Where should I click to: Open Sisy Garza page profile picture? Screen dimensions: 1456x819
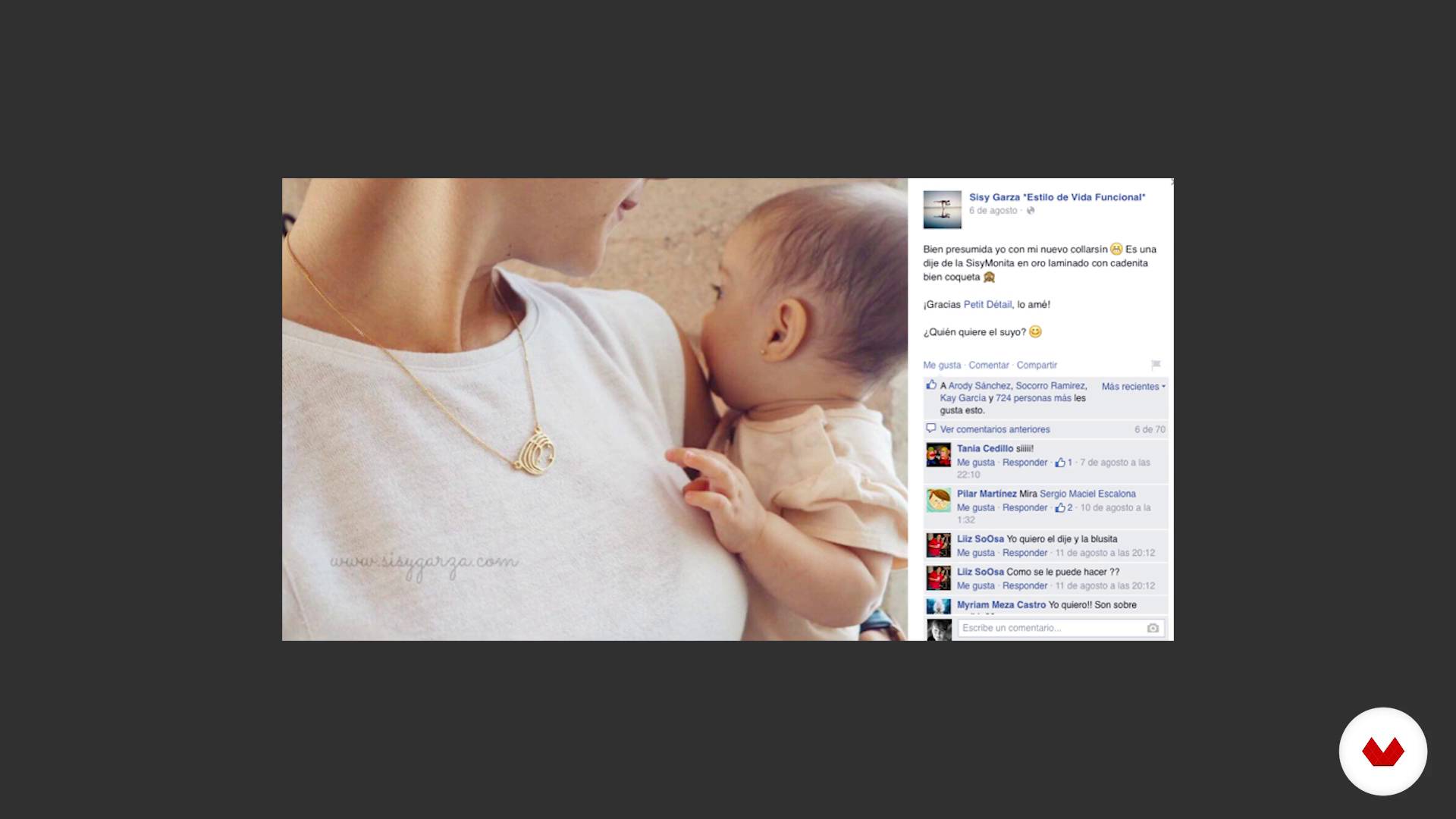942,210
